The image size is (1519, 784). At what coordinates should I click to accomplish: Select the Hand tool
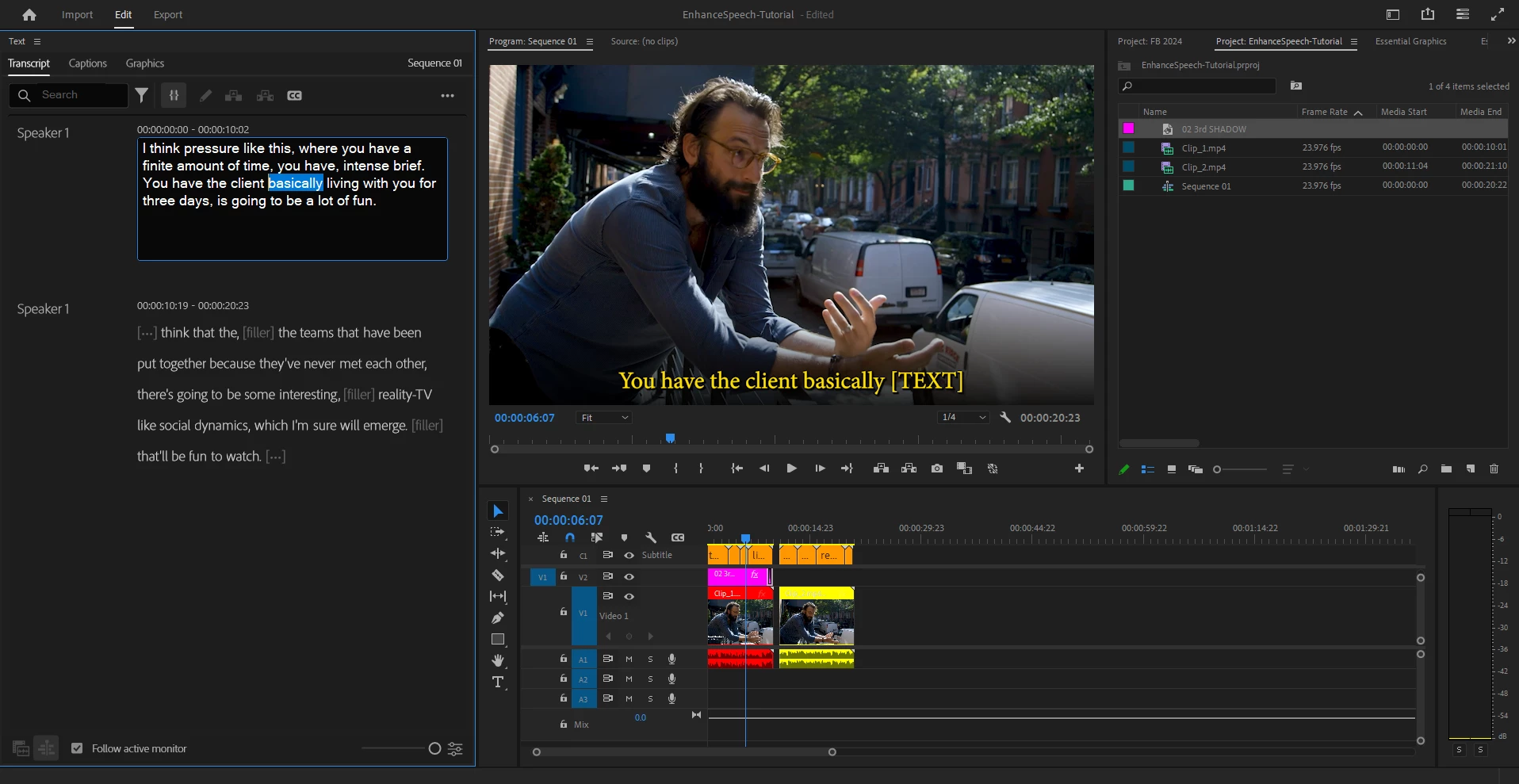pos(498,661)
